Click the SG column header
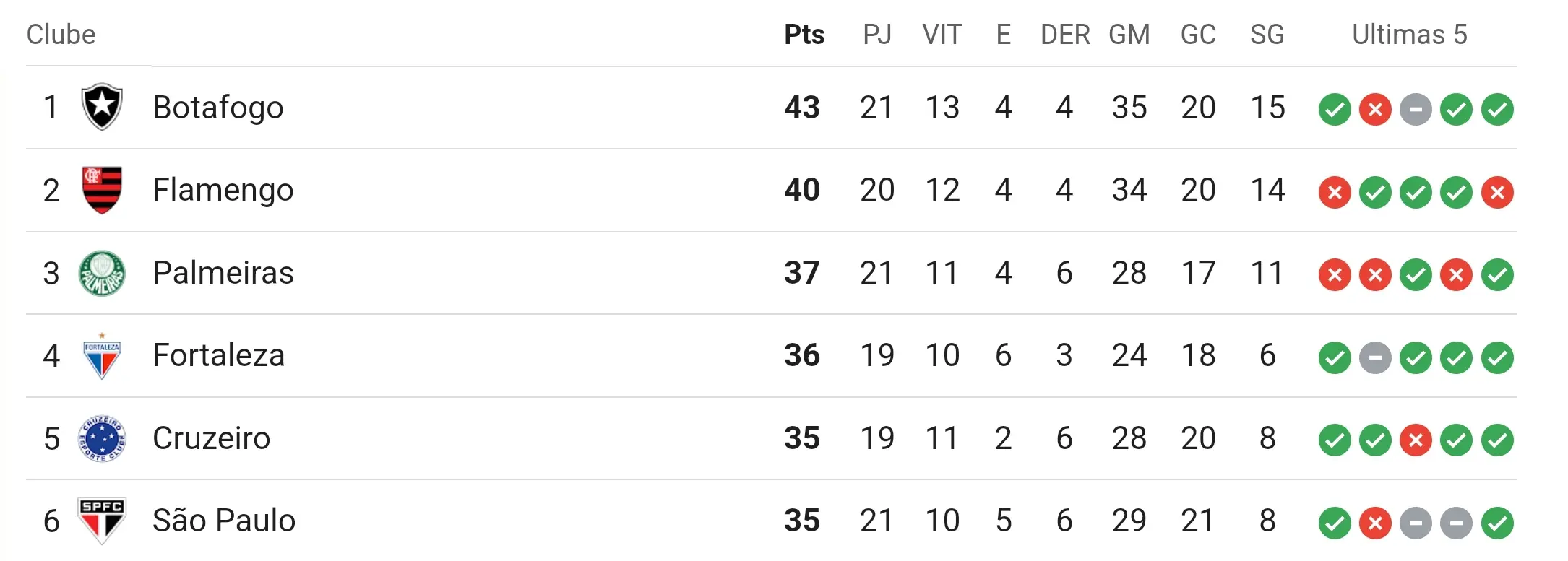Image resolution: width=1568 pixels, height=561 pixels. pyautogui.click(x=1267, y=35)
